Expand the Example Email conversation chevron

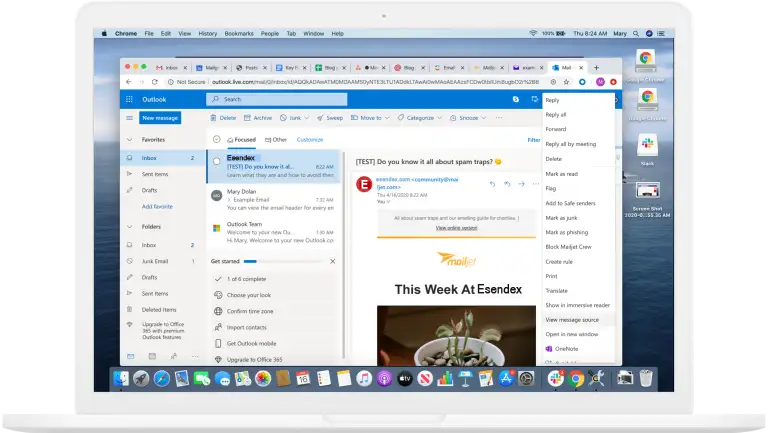click(x=229, y=200)
